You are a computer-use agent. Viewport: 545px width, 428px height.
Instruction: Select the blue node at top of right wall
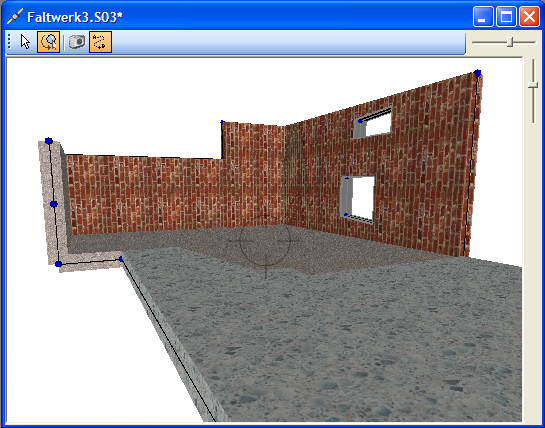coord(478,73)
